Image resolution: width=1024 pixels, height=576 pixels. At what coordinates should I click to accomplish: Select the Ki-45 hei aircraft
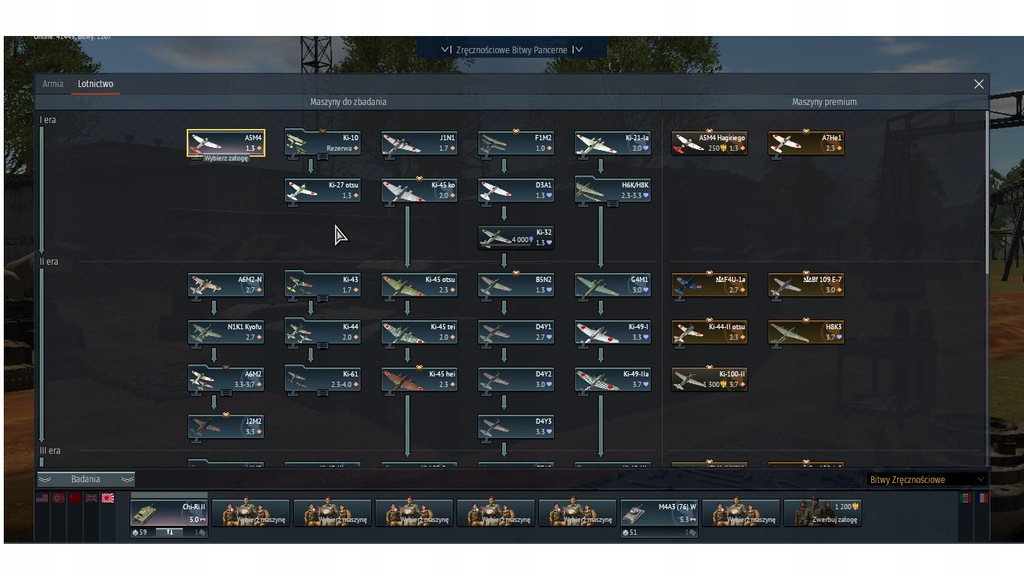click(419, 379)
